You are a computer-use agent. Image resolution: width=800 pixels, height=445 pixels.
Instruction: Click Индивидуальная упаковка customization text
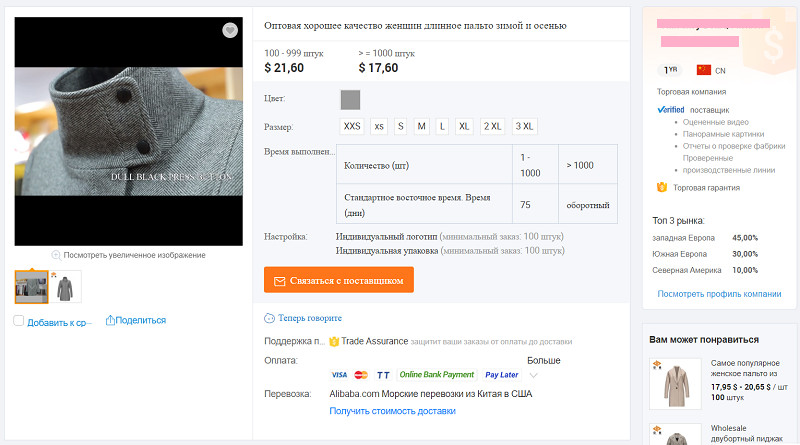click(387, 251)
